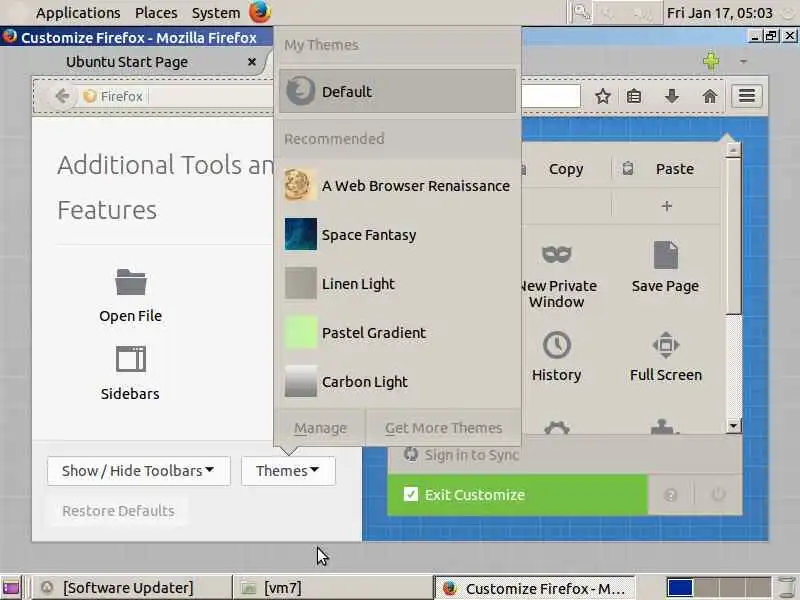Click Restore Defaults button
The height and width of the screenshot is (600, 800).
coord(118,511)
